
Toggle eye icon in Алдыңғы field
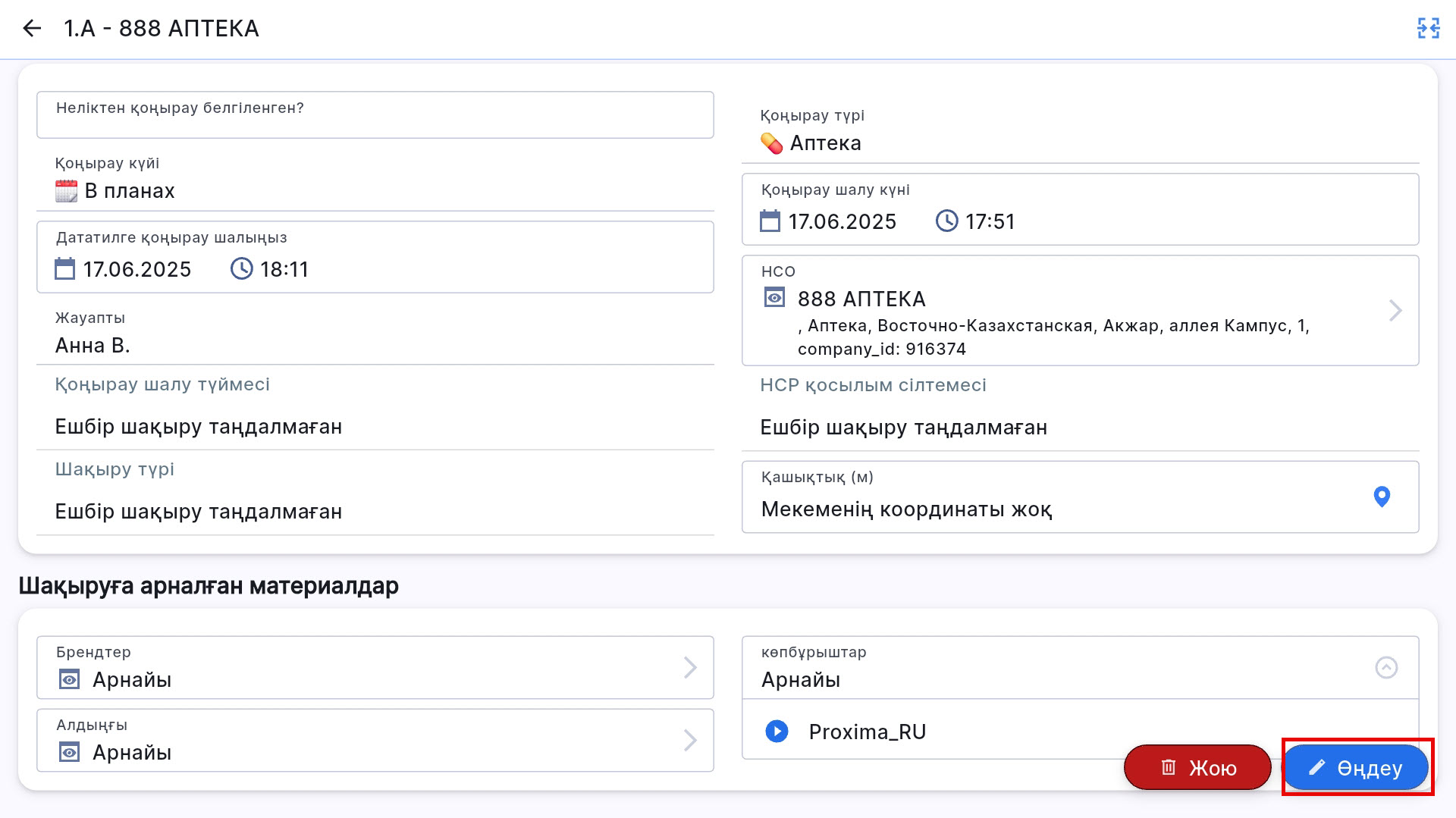tap(70, 753)
